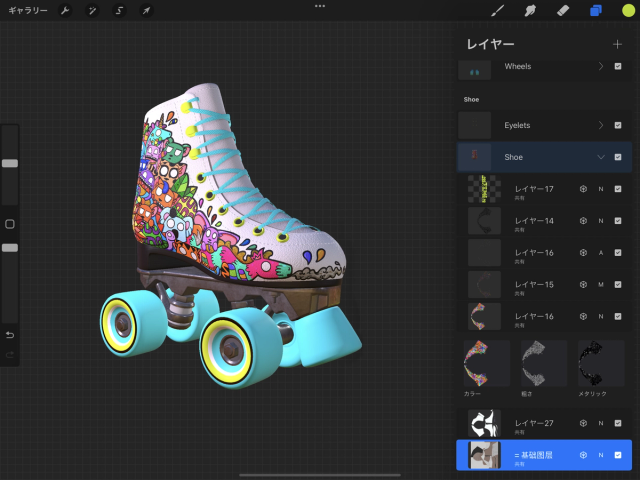
Task: Close the Layers panel via layers icon
Action: click(x=595, y=10)
